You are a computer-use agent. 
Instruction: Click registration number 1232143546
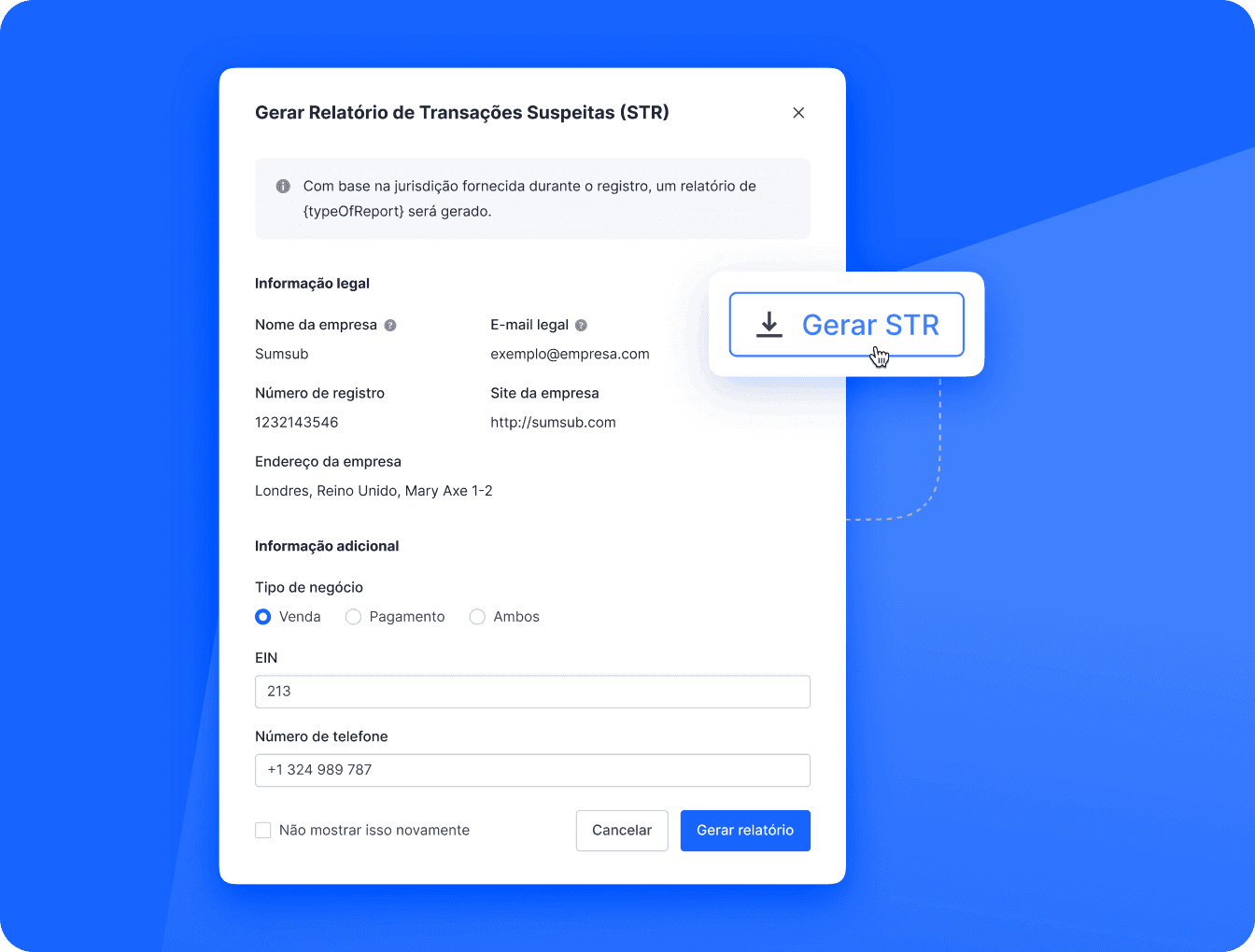coord(297,423)
